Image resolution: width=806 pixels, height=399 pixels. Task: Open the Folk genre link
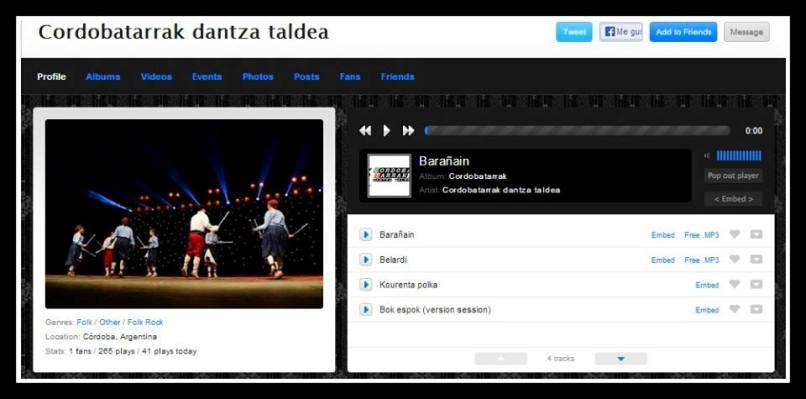point(84,322)
